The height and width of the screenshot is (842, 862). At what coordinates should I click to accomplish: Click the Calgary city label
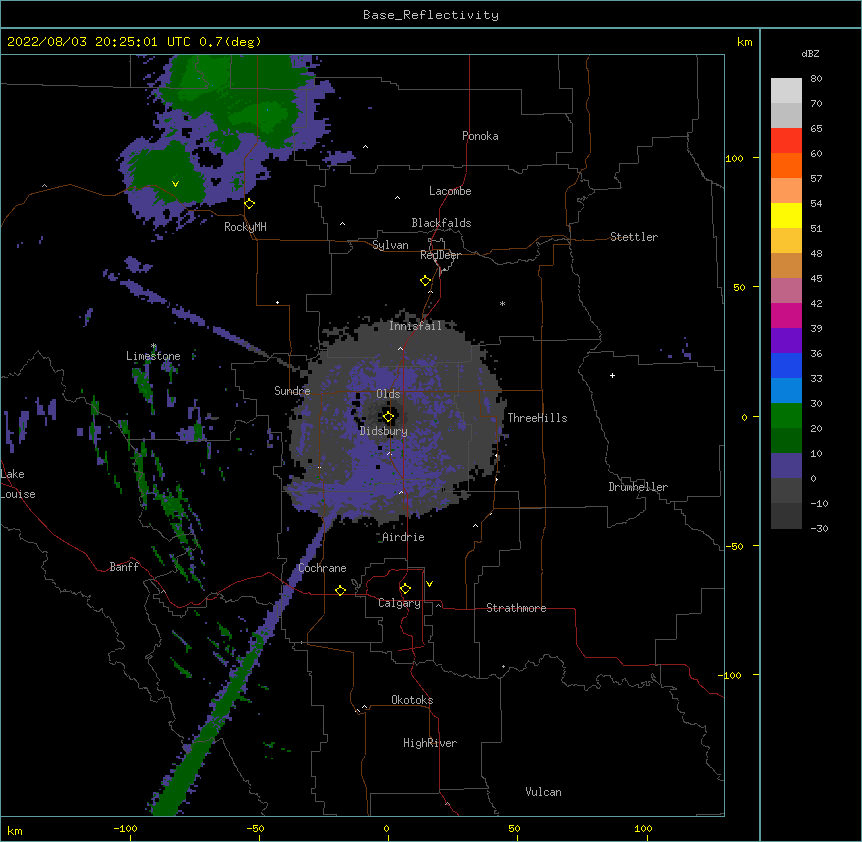click(399, 603)
